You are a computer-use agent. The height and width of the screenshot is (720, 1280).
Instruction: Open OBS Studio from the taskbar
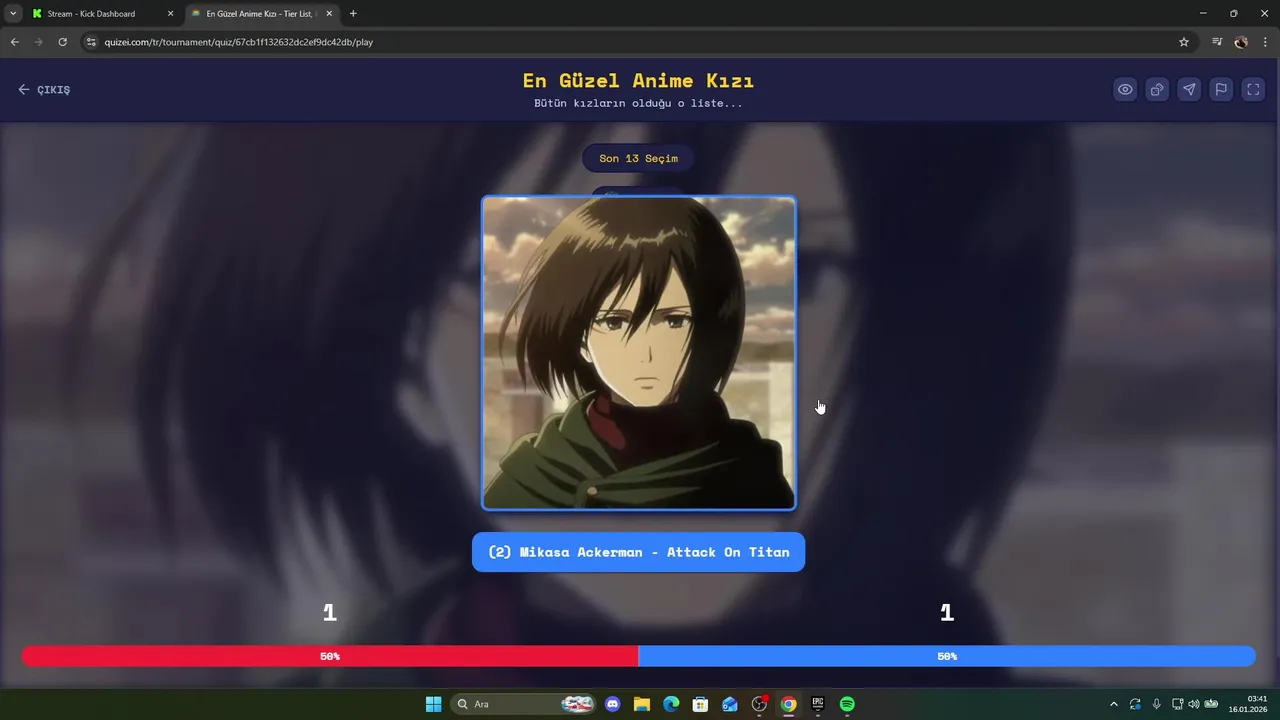coord(759,704)
